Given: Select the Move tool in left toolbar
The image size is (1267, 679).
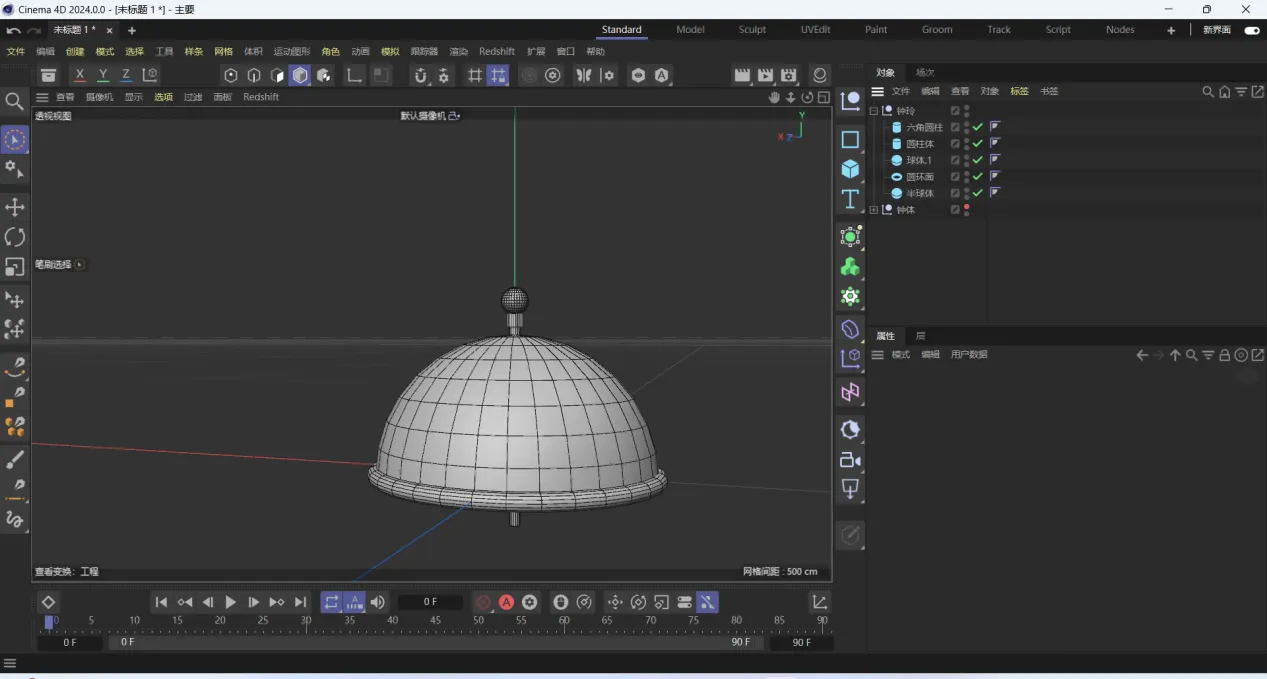Looking at the screenshot, I should click(15, 207).
